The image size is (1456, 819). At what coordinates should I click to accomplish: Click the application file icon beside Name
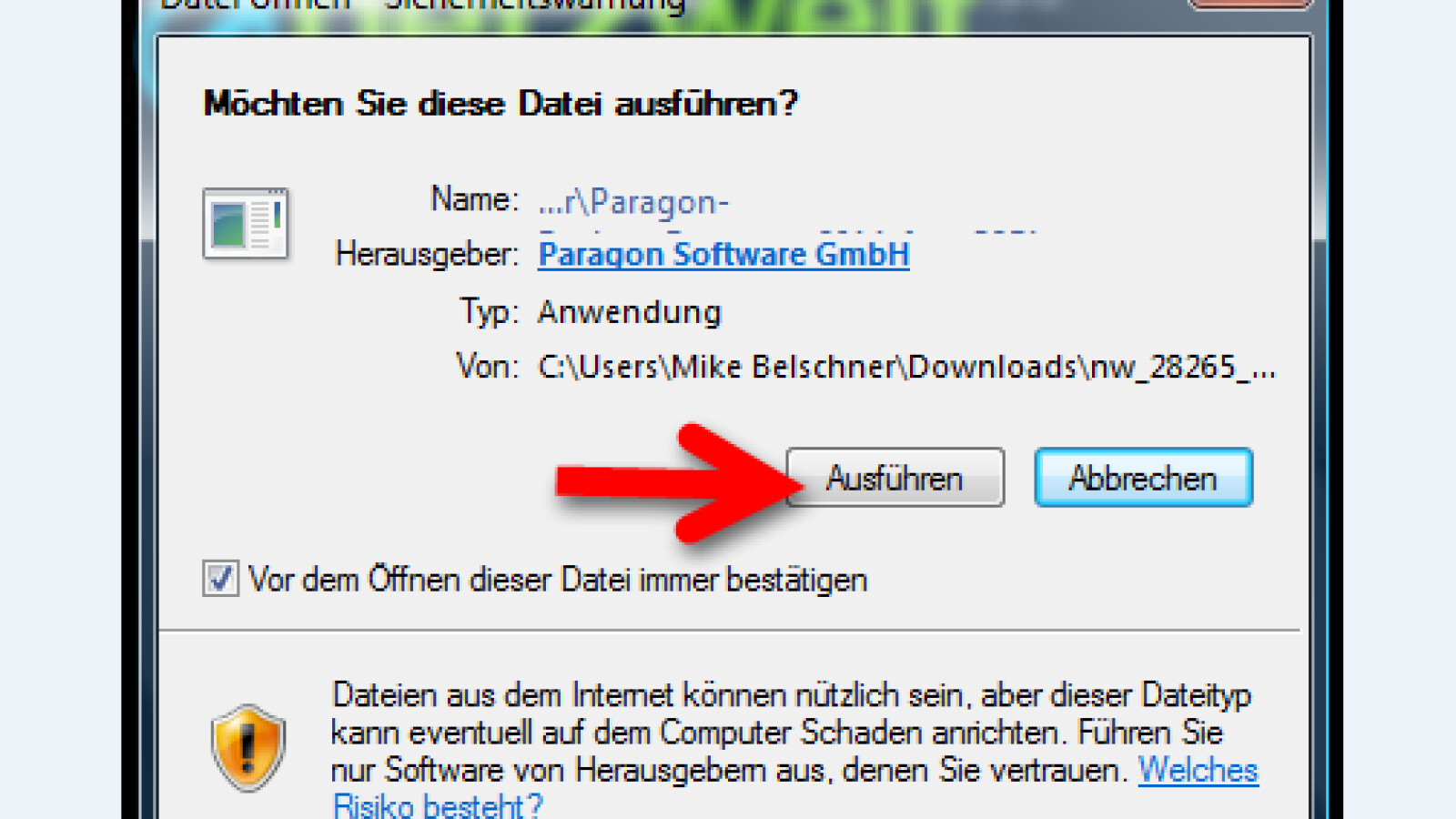click(246, 224)
